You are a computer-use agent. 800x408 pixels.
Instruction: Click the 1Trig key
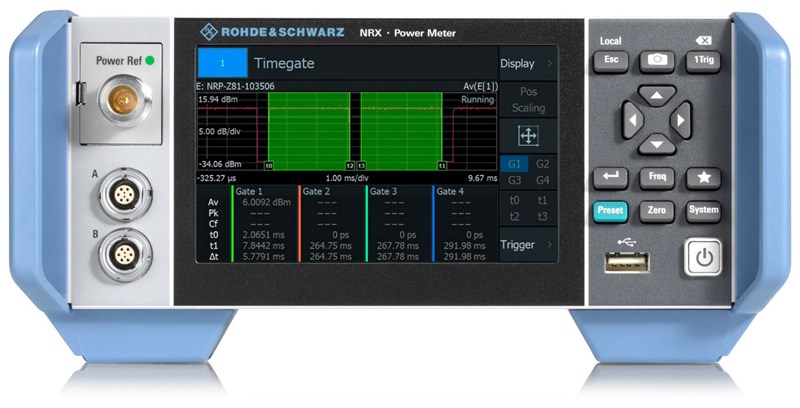[x=703, y=61]
